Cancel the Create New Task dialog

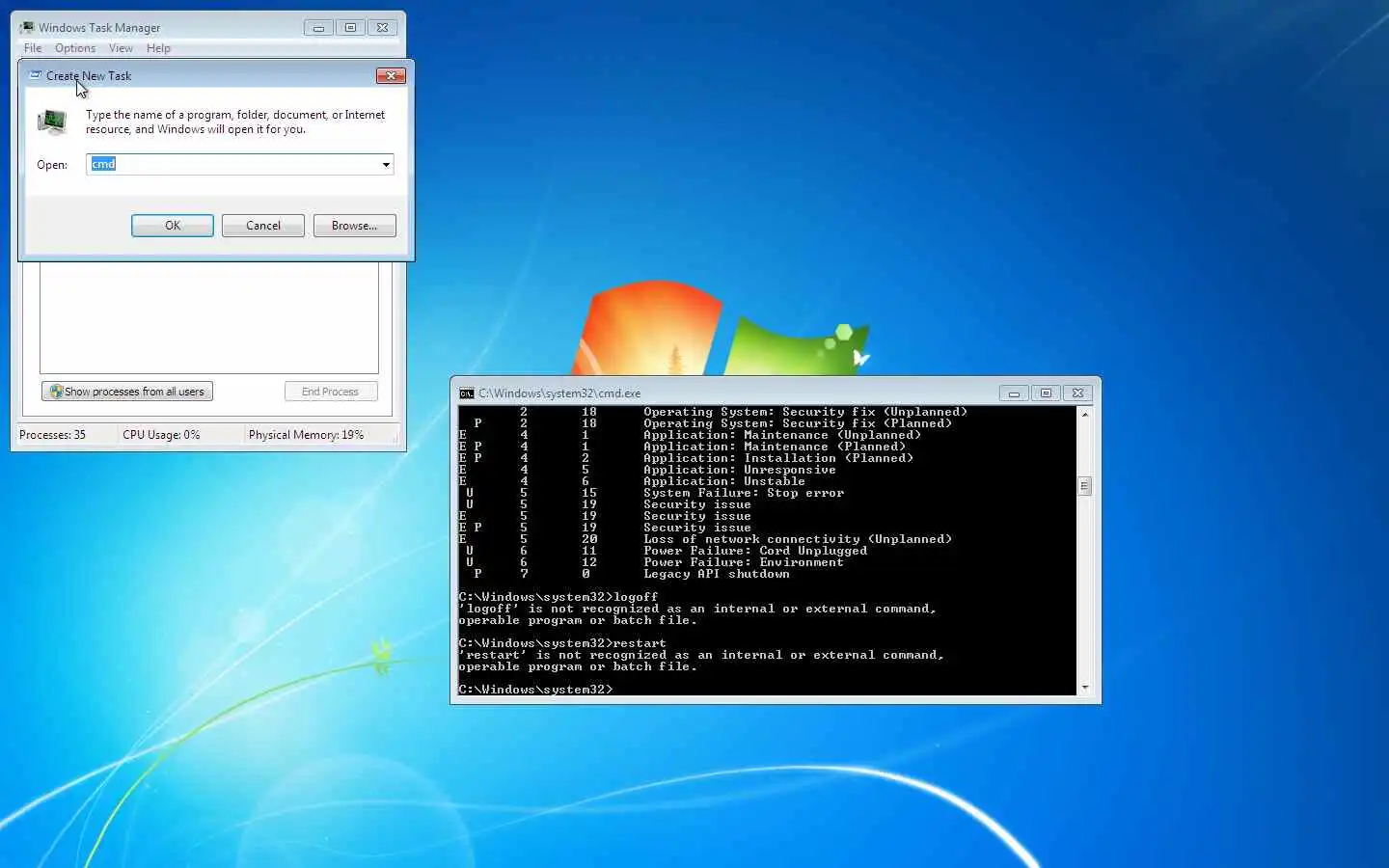[263, 226]
